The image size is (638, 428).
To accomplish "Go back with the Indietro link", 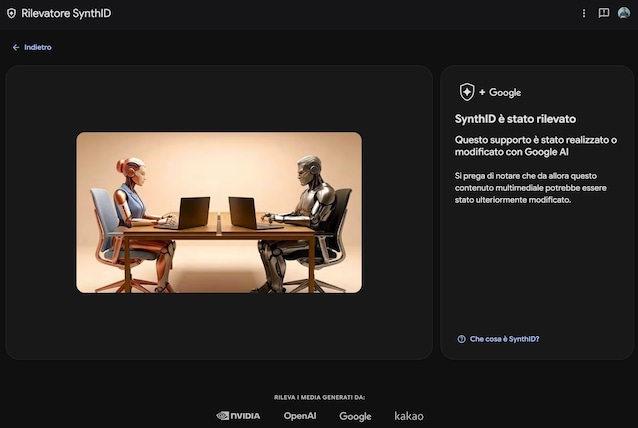I will tap(32, 47).
